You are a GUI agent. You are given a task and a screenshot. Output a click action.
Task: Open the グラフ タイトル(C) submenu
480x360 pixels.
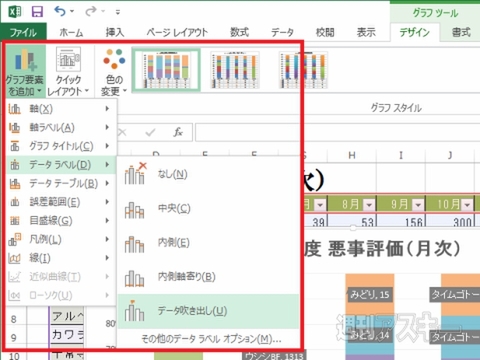[61, 146]
